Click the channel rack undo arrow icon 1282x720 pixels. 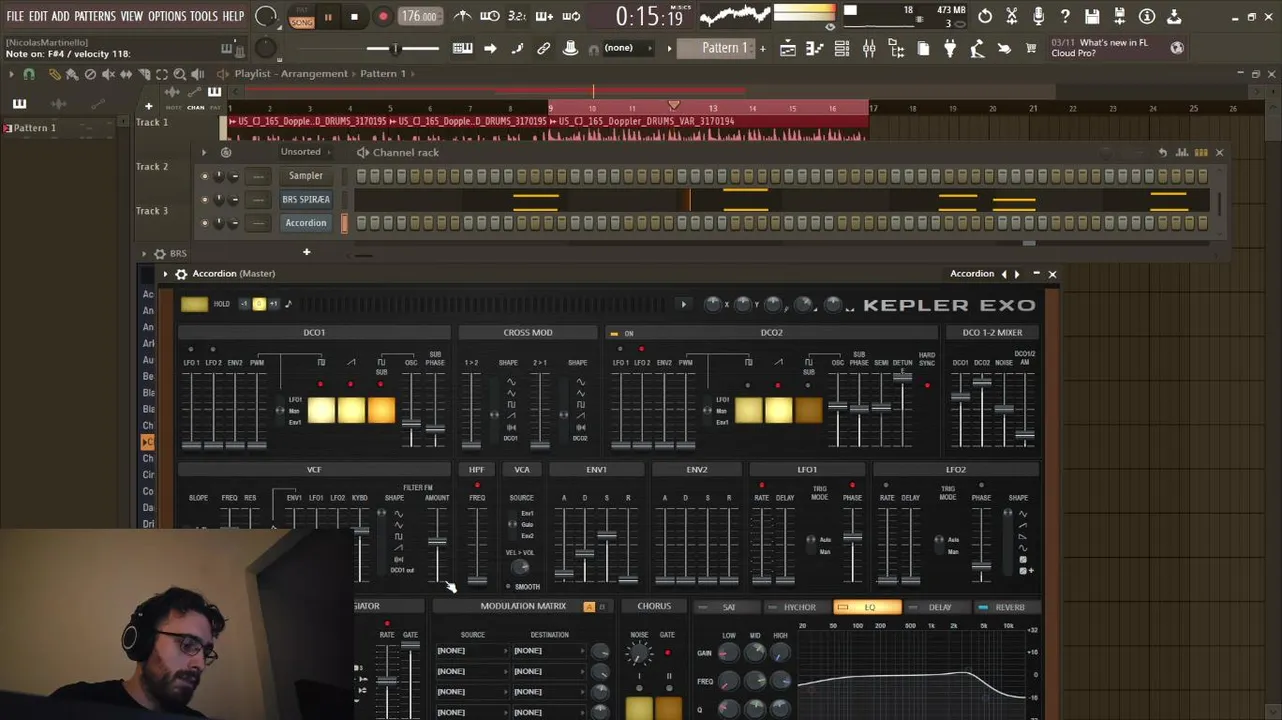tap(1162, 152)
